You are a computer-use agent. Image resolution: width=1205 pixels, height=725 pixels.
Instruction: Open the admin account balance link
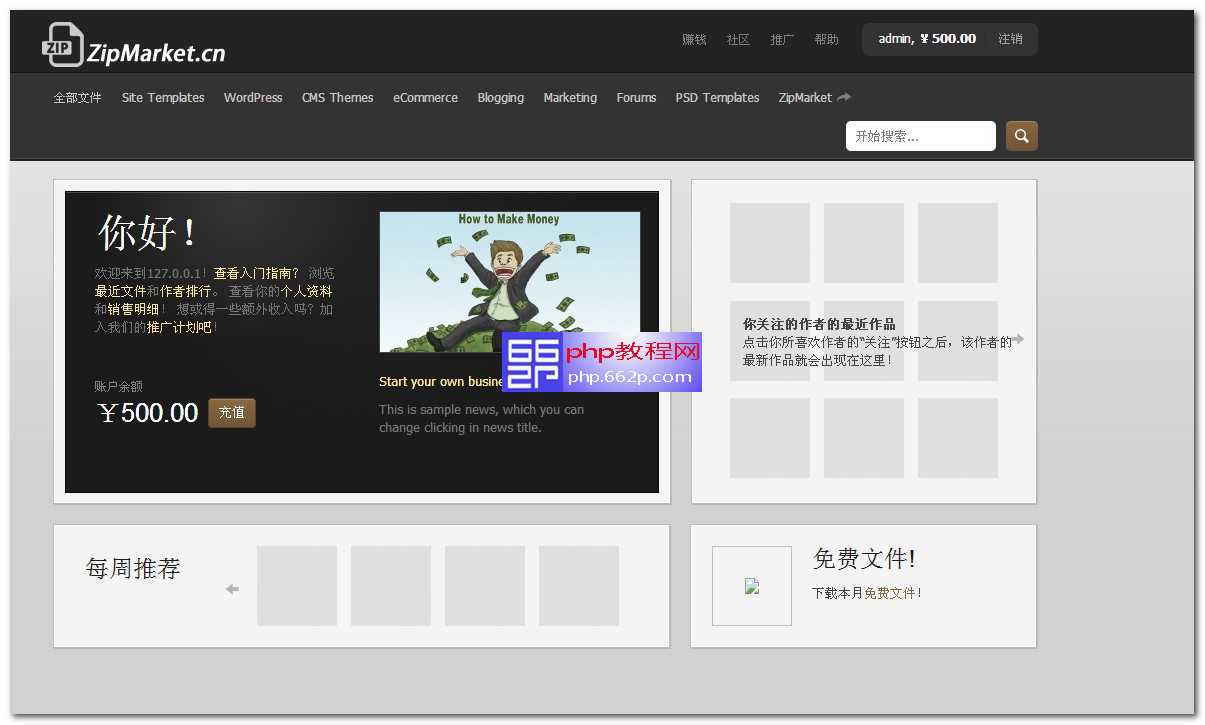click(x=927, y=39)
